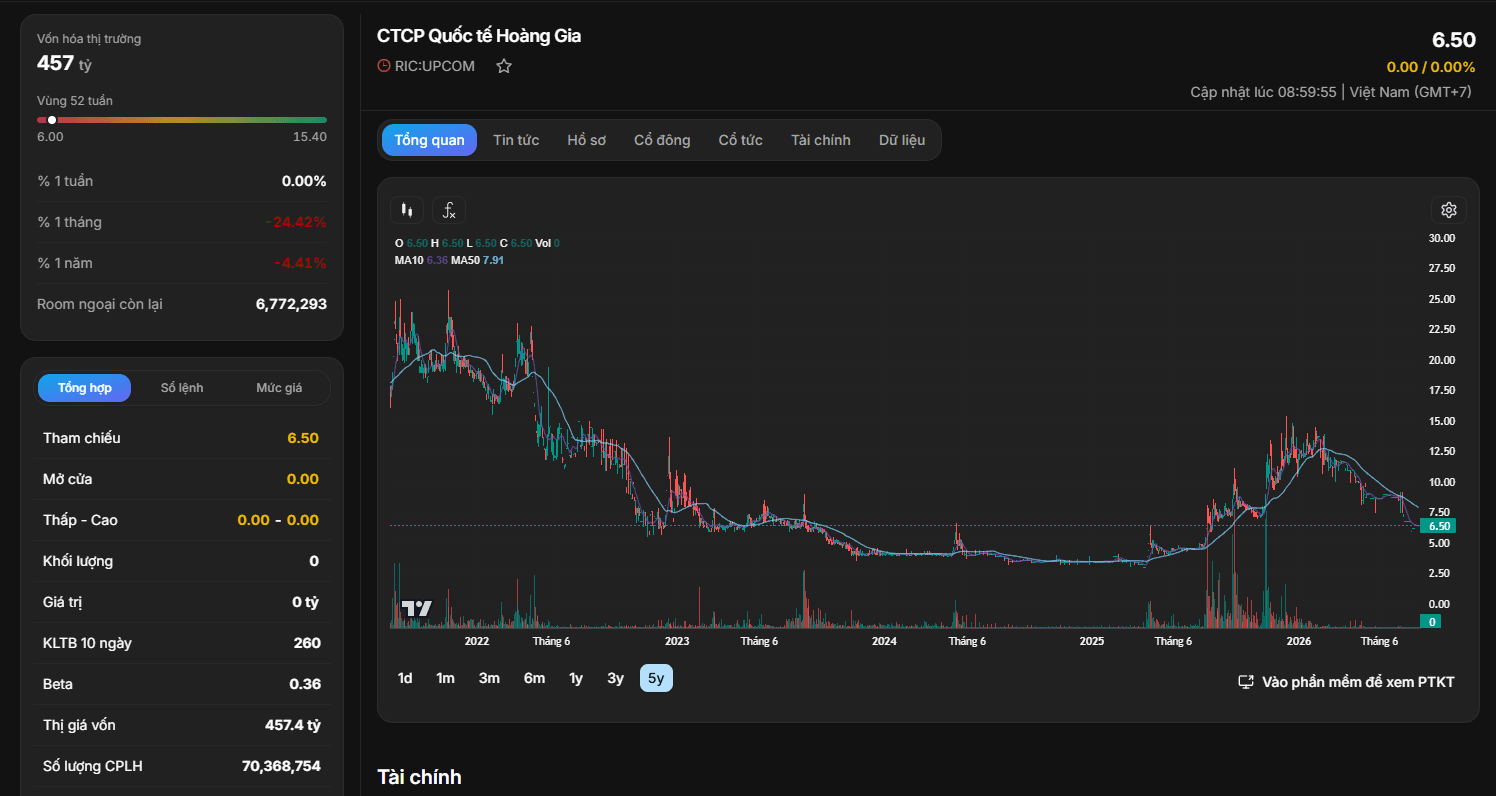This screenshot has width=1496, height=796.
Task: Set chart range to 5y
Action: coord(656,678)
